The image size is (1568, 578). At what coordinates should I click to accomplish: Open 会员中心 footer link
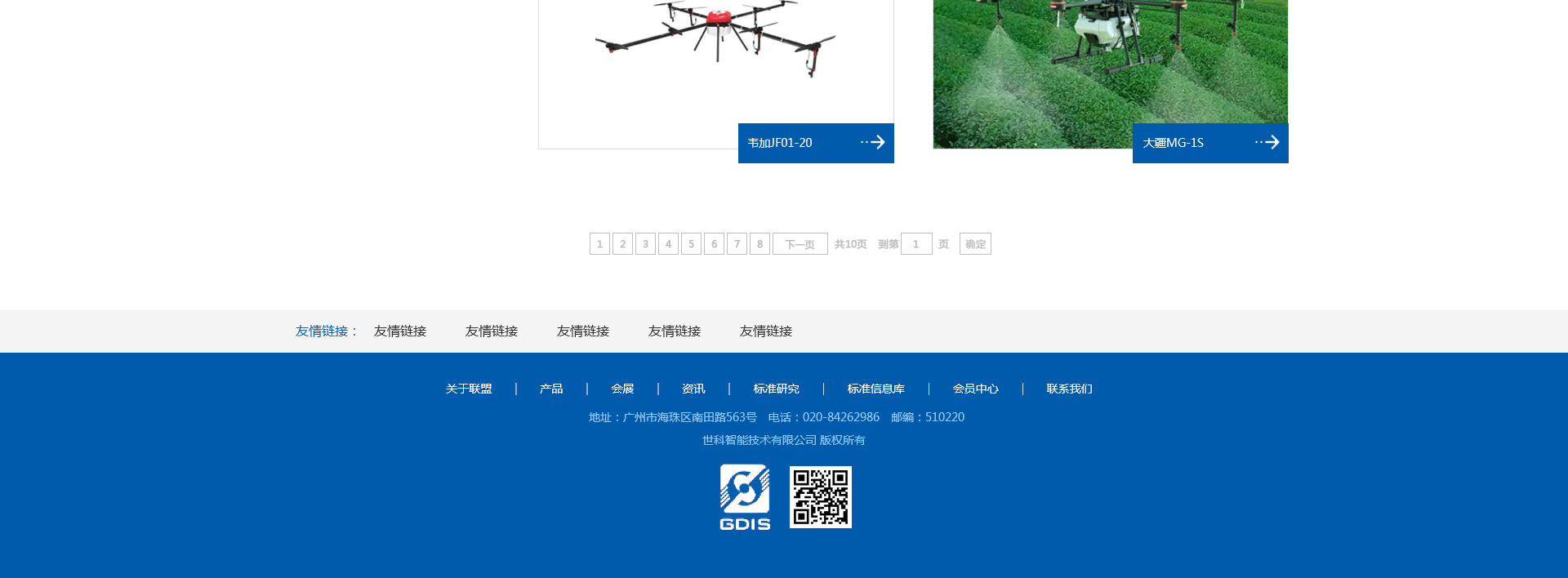pos(975,389)
